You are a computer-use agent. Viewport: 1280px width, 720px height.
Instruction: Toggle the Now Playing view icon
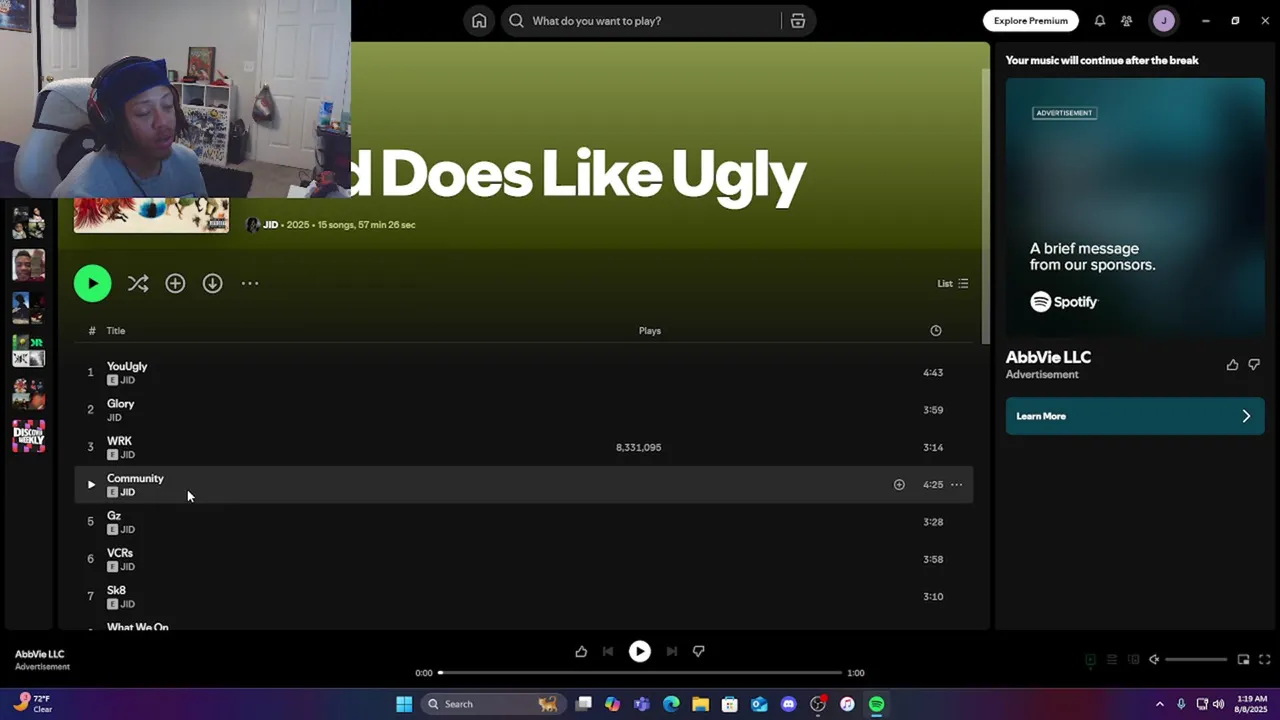(x=1090, y=660)
